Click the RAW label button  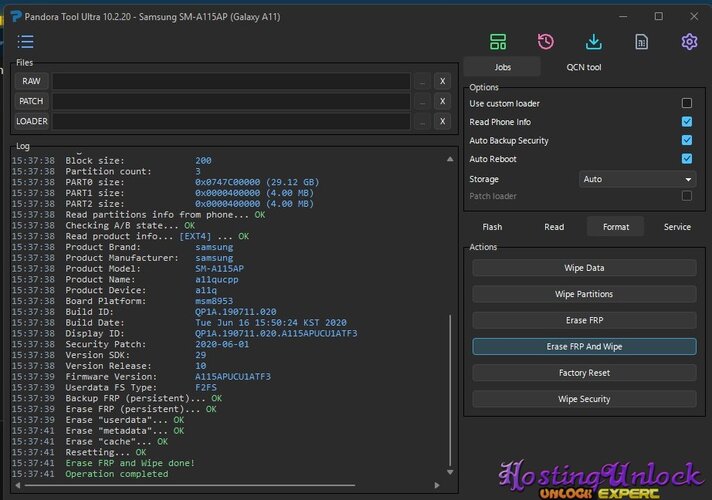click(31, 81)
